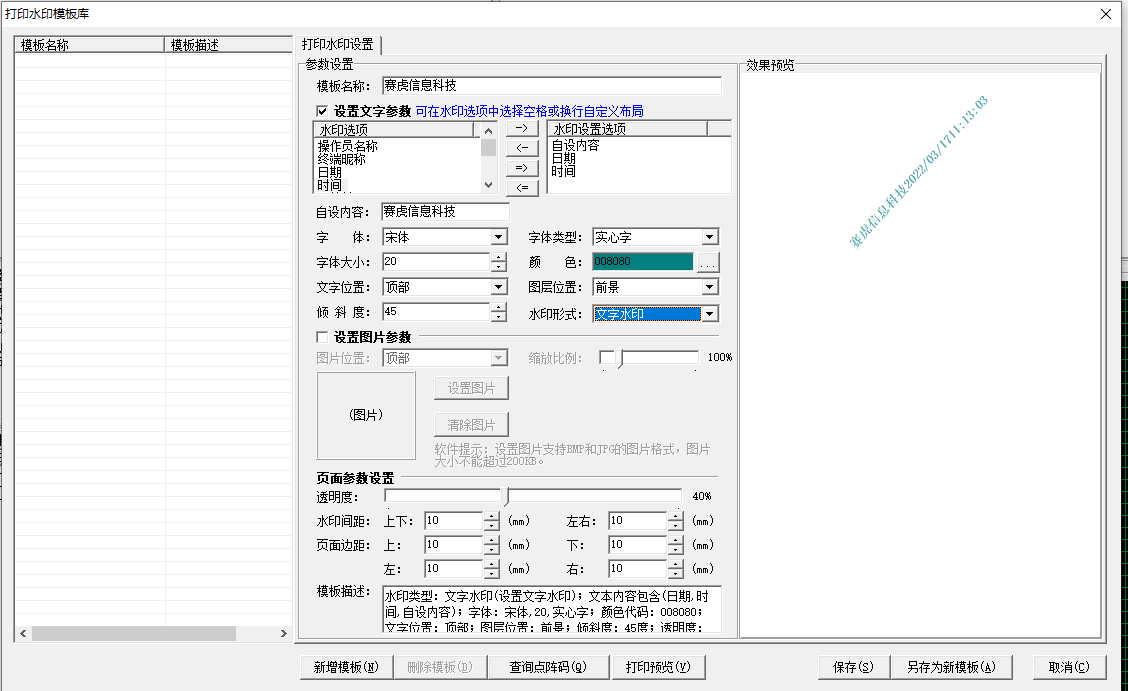Focus the 模板名称 input field

tap(552, 86)
